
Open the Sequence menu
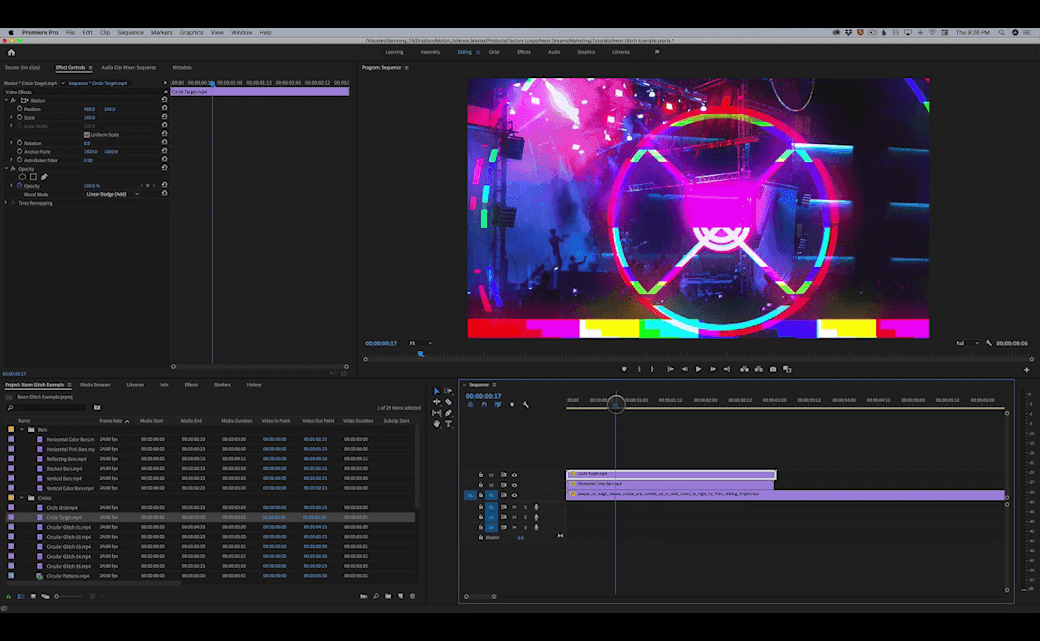tap(130, 33)
